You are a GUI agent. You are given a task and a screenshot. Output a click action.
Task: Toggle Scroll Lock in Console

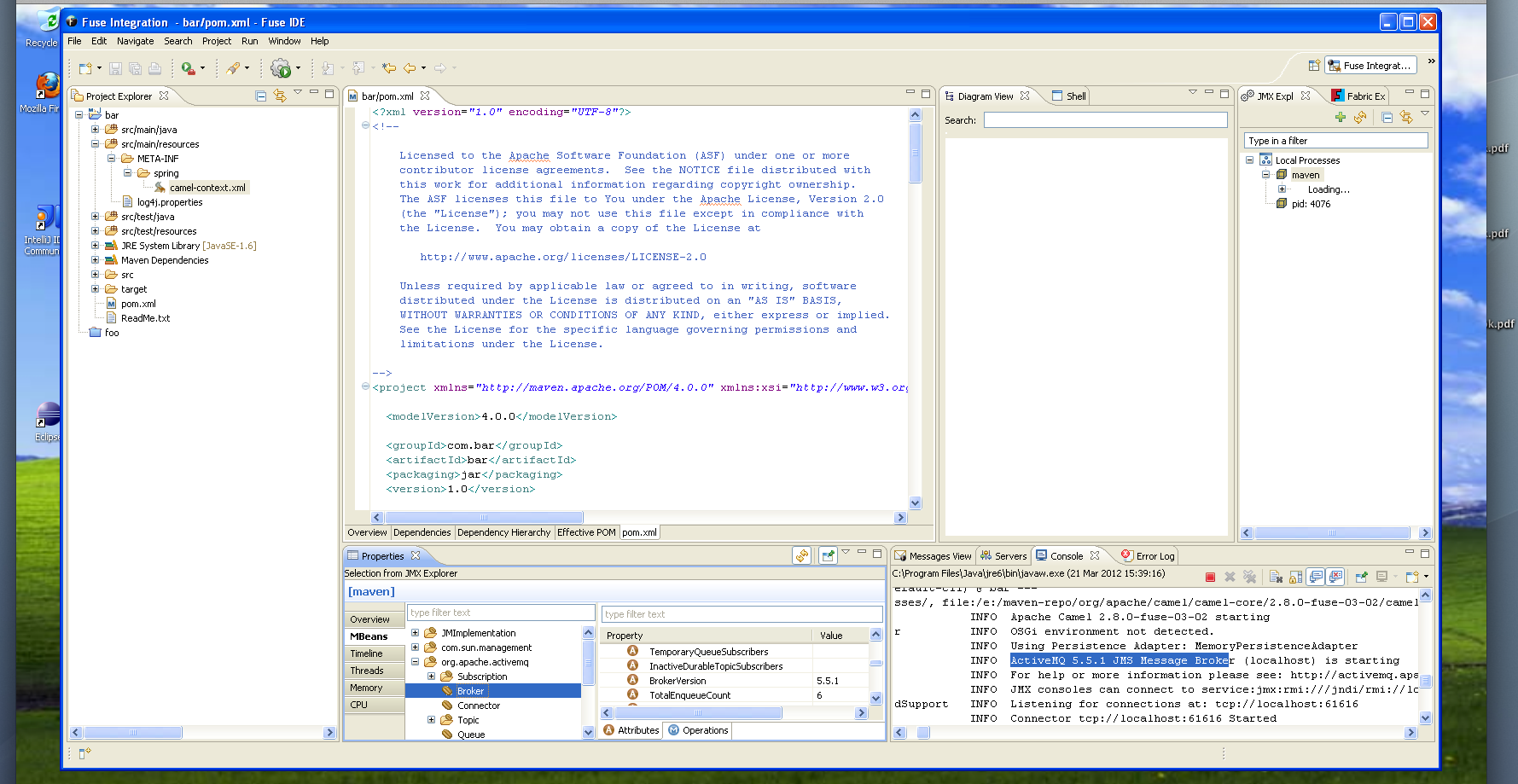1295,578
